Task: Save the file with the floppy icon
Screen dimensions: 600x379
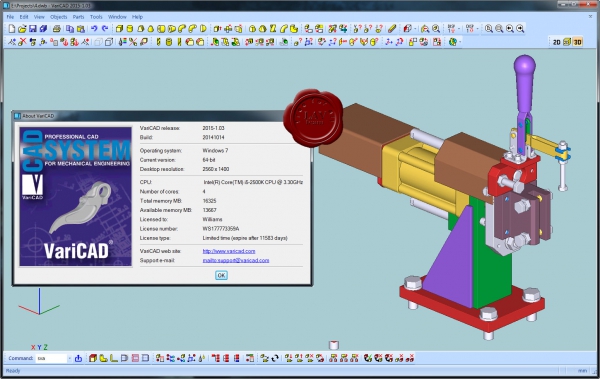Action: click(x=33, y=29)
